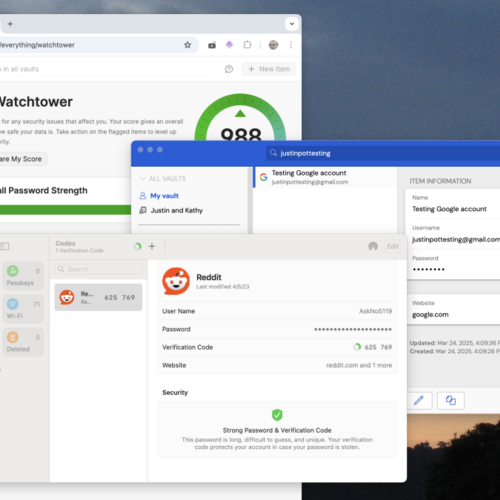
Task: Click the Share My Score button
Action: pos(23,159)
